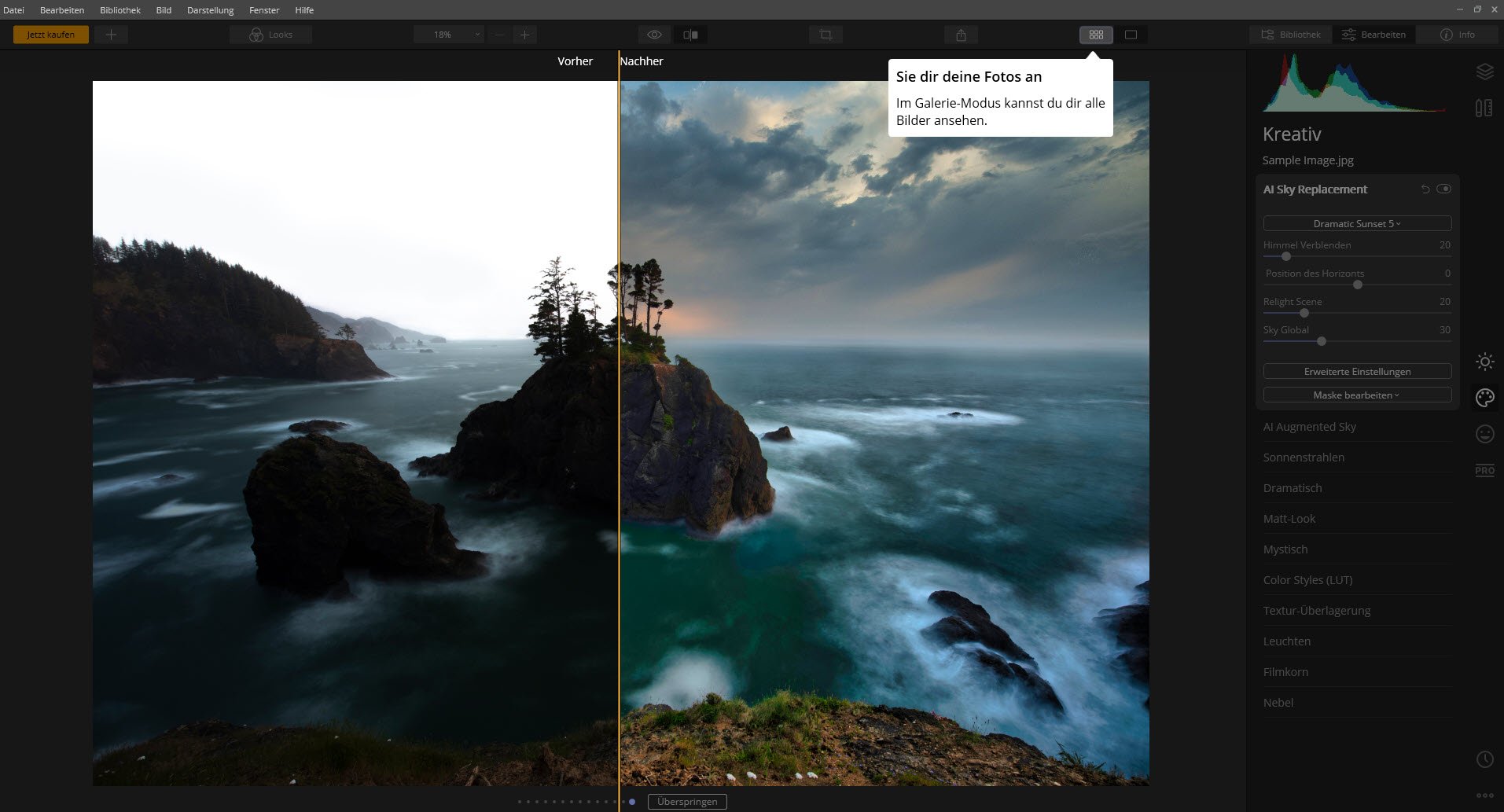Expand the Maske bearbeiten dropdown
The image size is (1504, 812).
click(x=1357, y=395)
